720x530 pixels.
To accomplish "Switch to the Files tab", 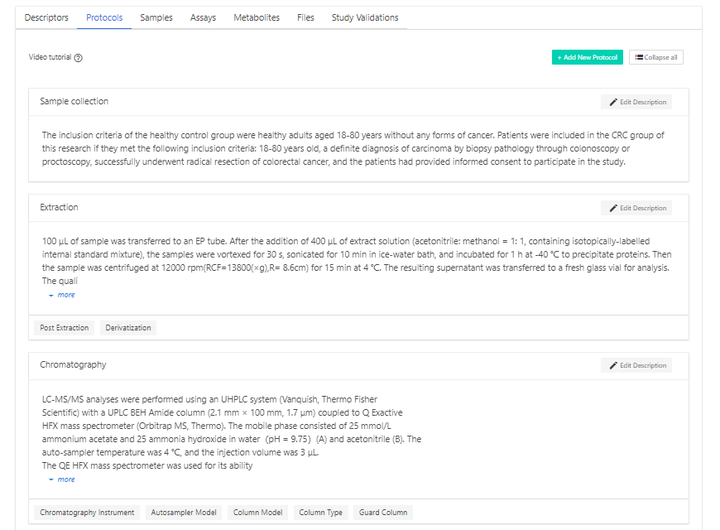I will click(x=305, y=18).
